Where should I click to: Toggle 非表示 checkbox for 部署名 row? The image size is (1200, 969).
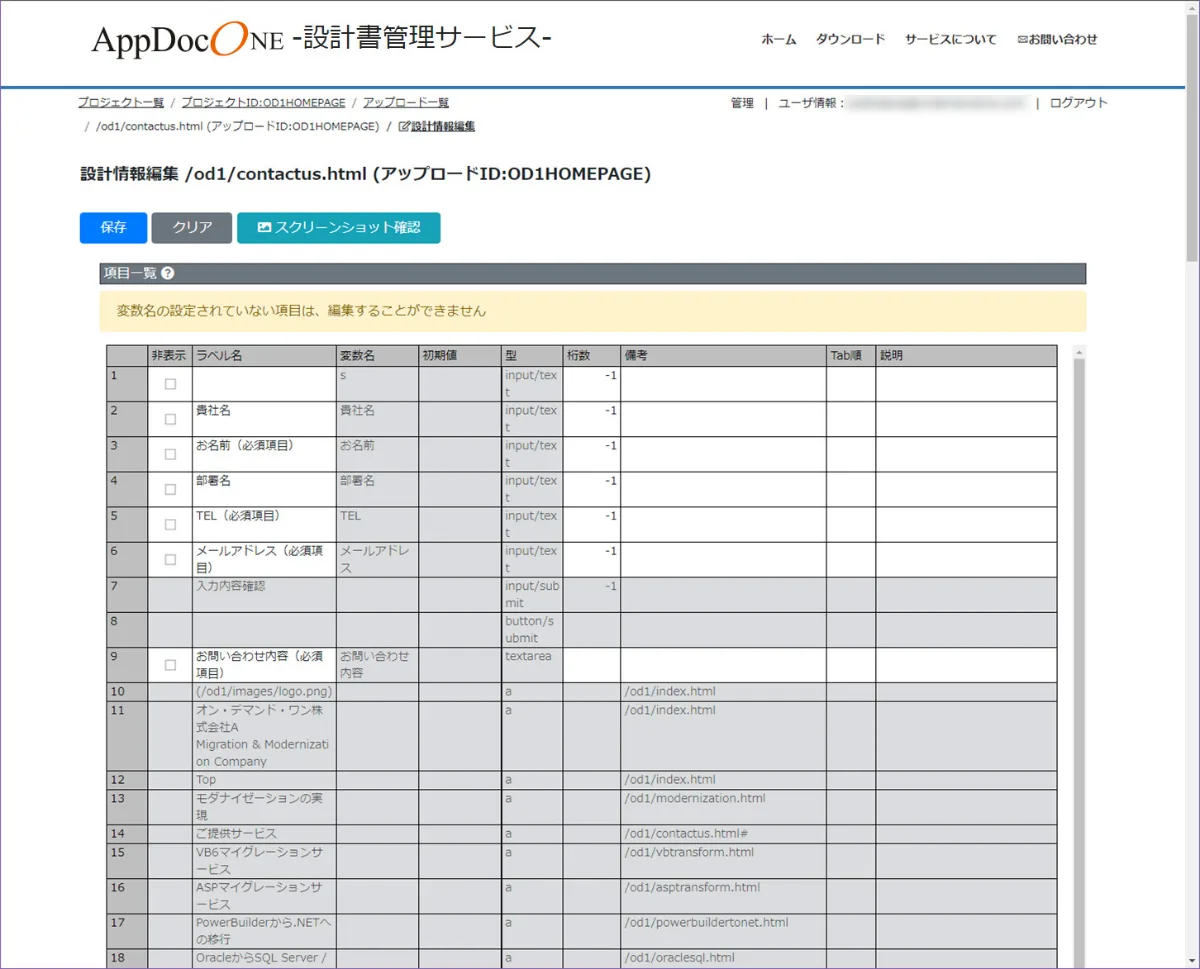pyautogui.click(x=170, y=489)
